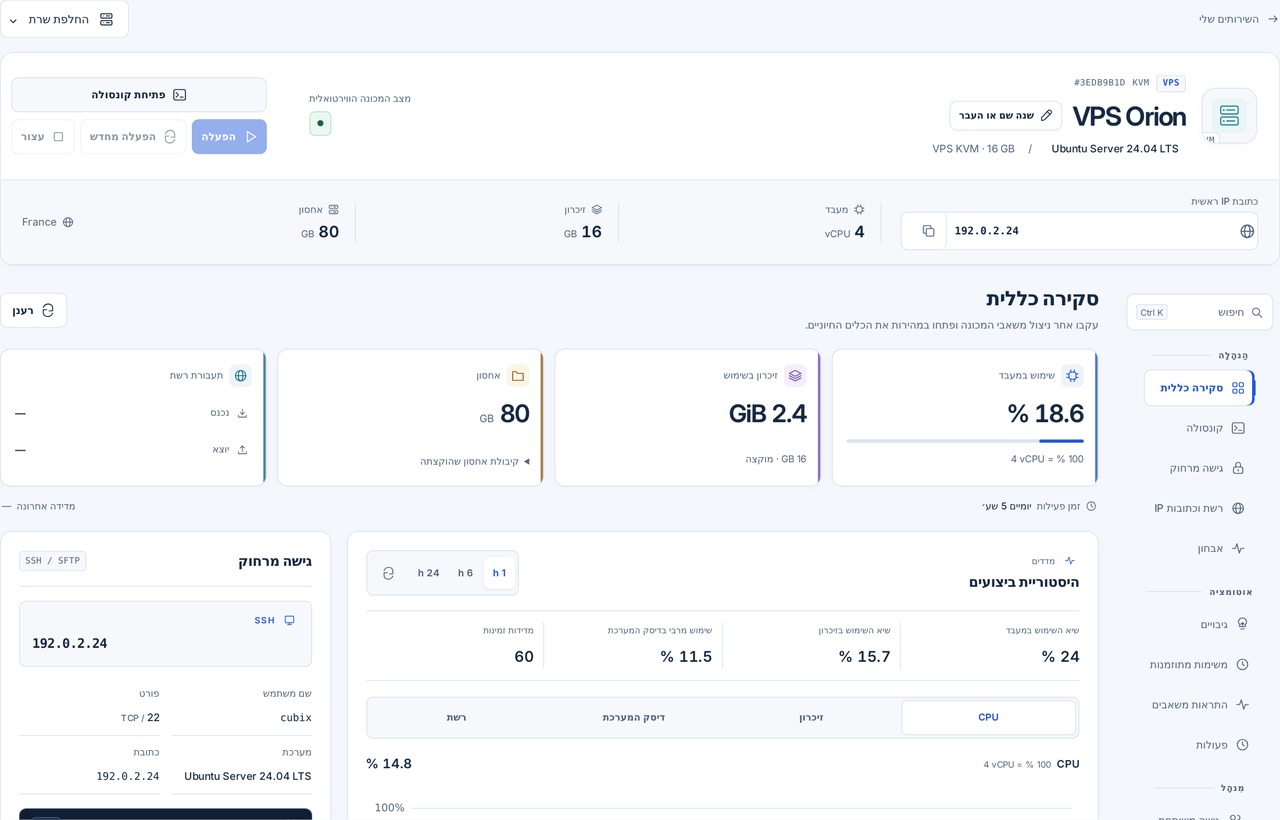
Task: Switch to the זיכרון metrics tab
Action: click(x=811, y=717)
